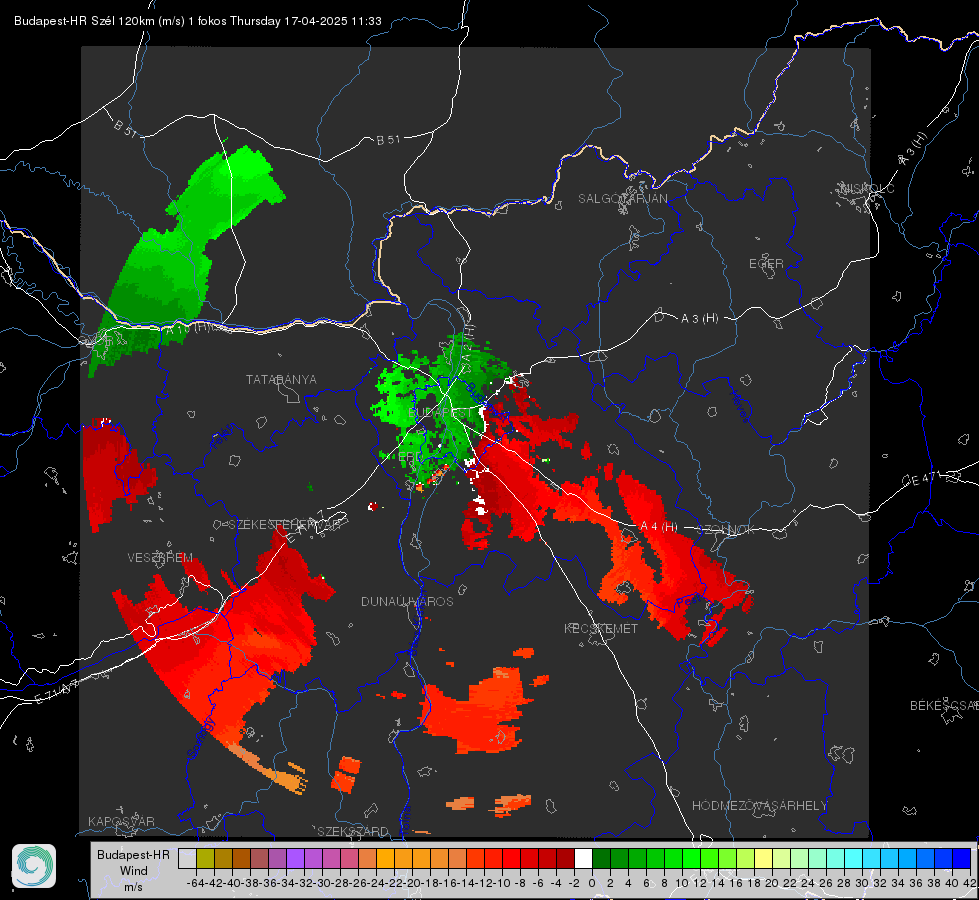979x900 pixels.
Task: Click the KECSKEMÉT city label
Action: coord(601,628)
